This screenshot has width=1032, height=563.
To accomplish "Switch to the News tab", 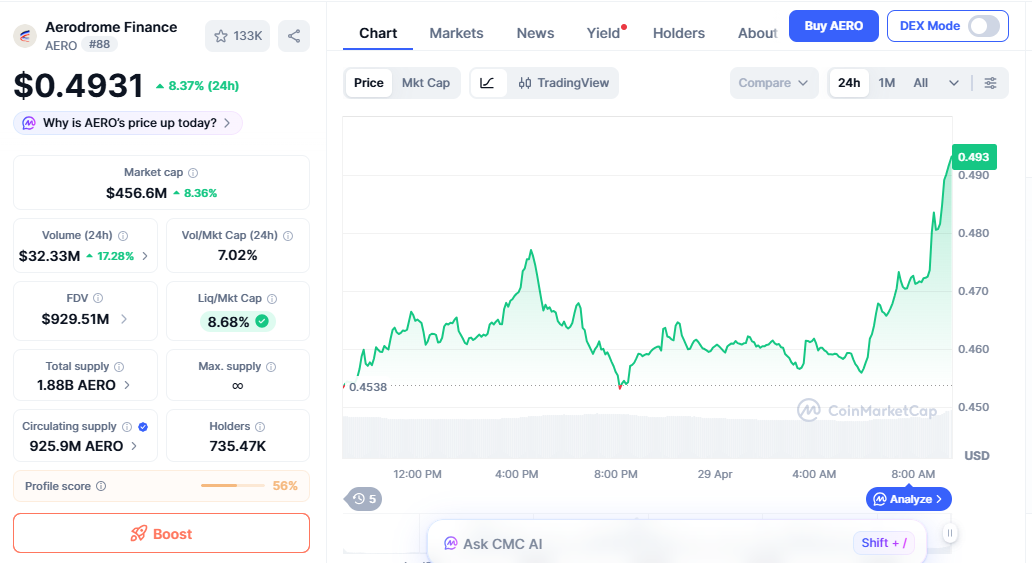I will click(535, 33).
